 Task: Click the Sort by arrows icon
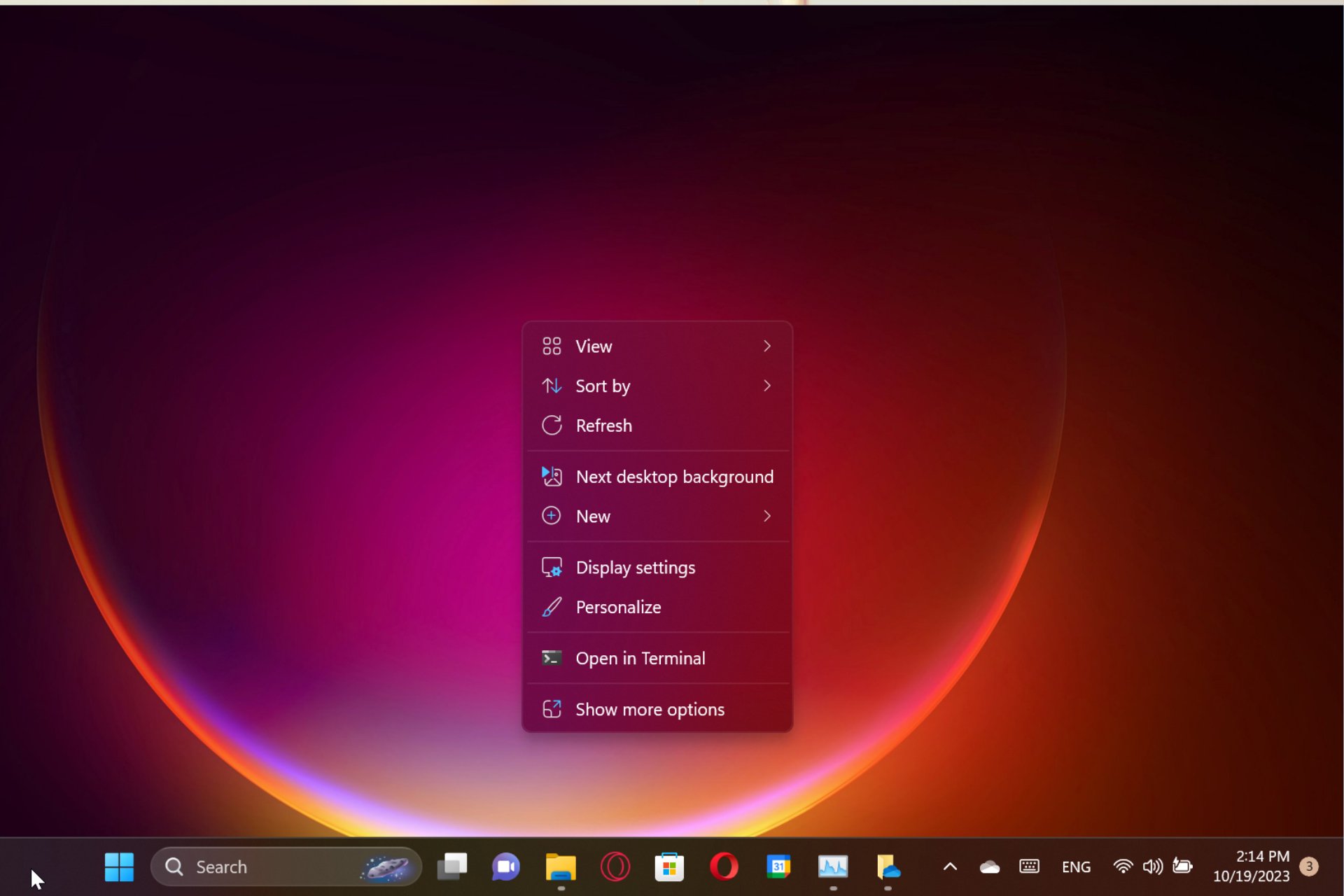pyautogui.click(x=552, y=386)
